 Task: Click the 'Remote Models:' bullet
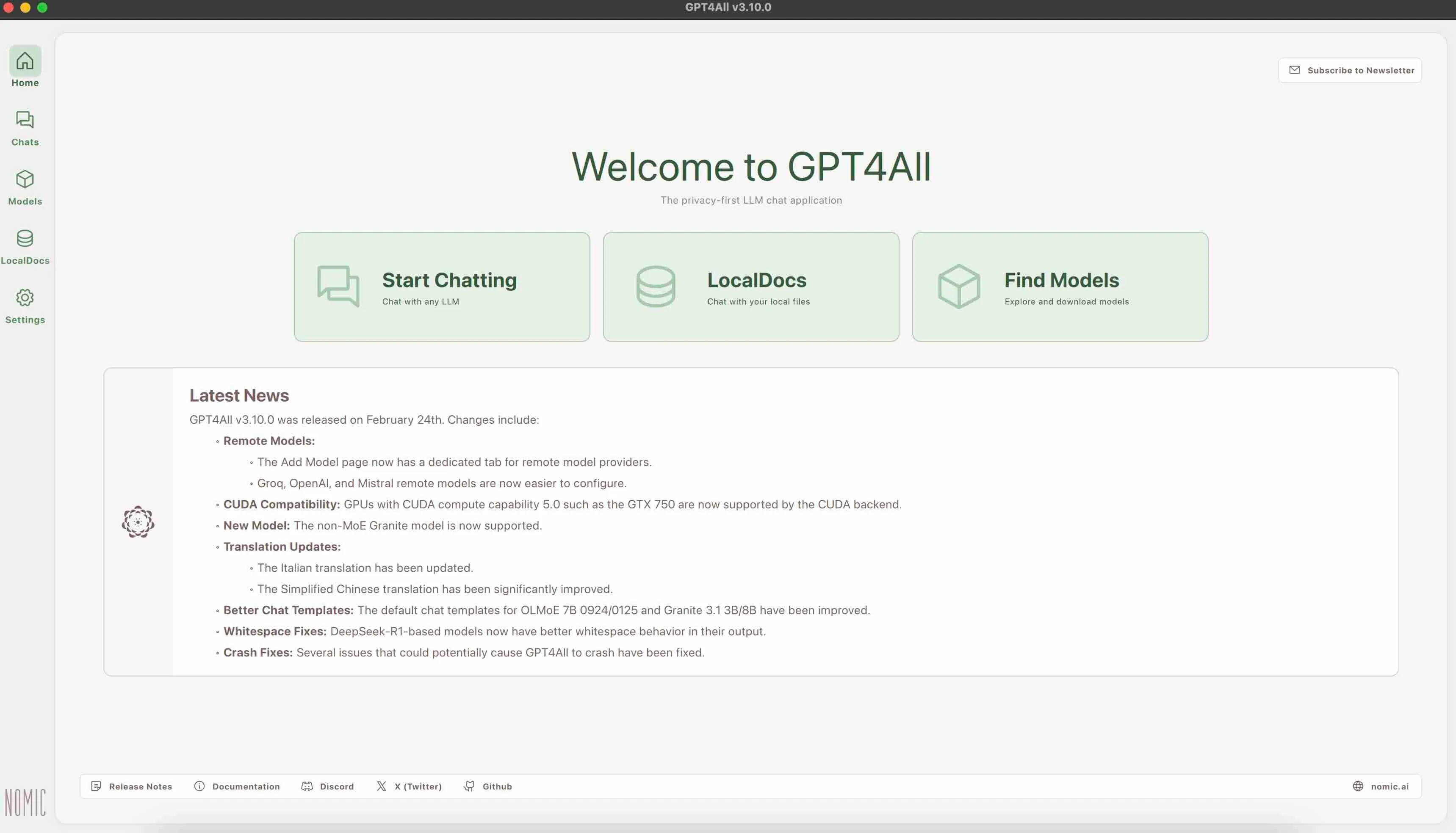[x=269, y=441]
